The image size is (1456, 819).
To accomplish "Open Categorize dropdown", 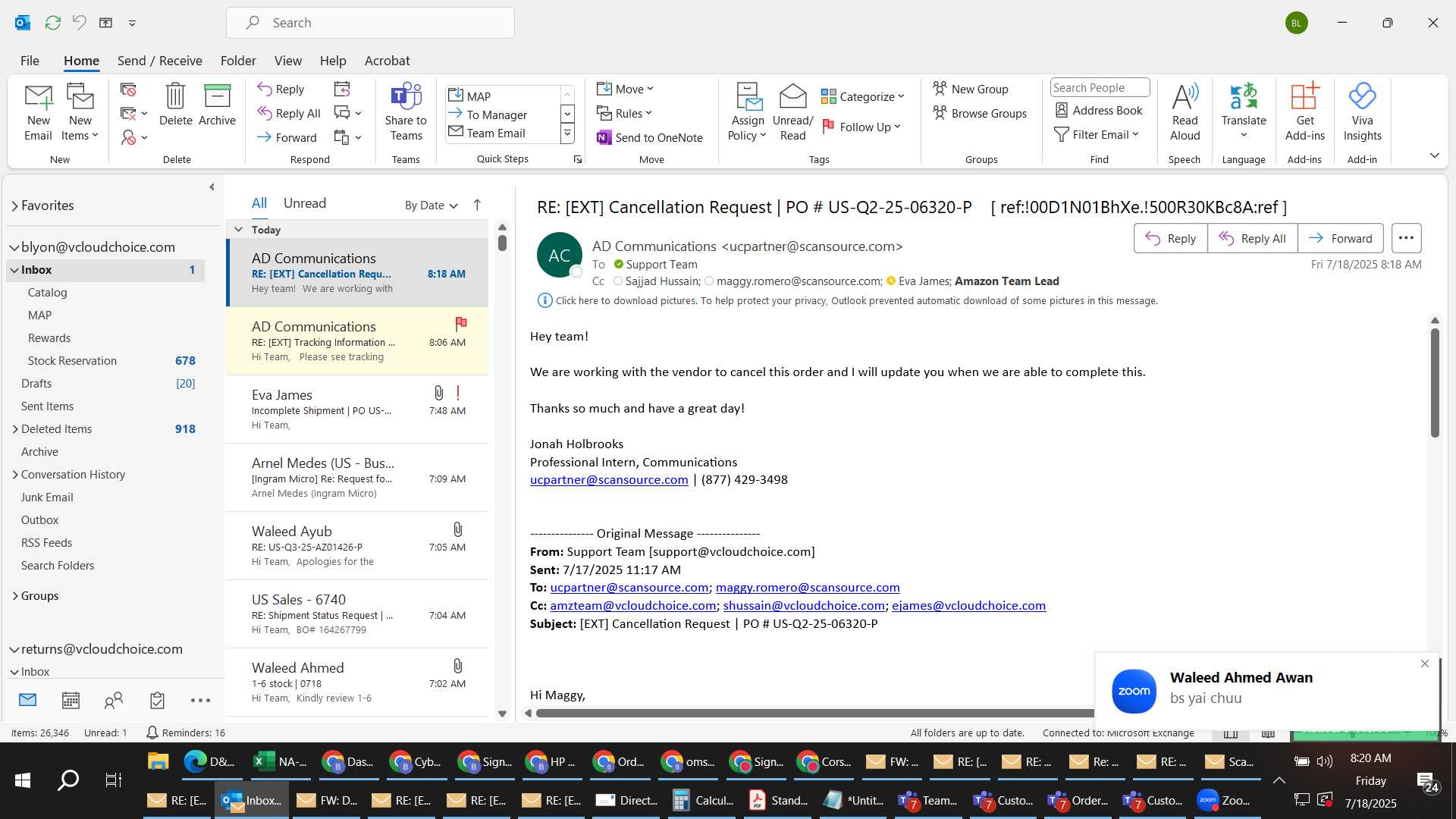I will (863, 96).
